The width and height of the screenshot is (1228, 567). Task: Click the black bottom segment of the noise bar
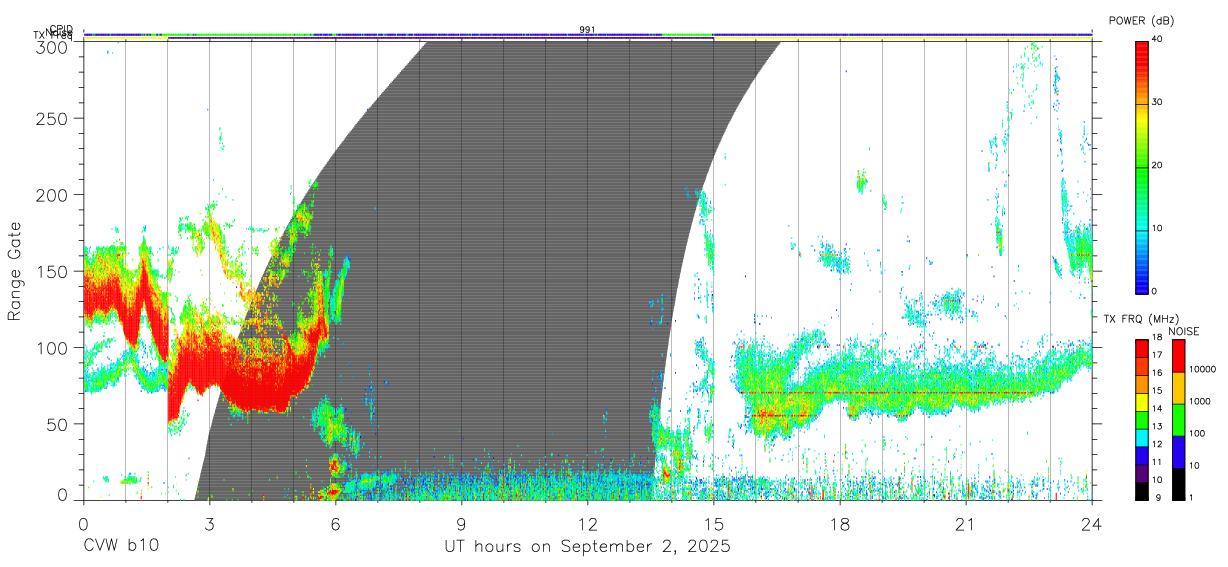[1178, 483]
